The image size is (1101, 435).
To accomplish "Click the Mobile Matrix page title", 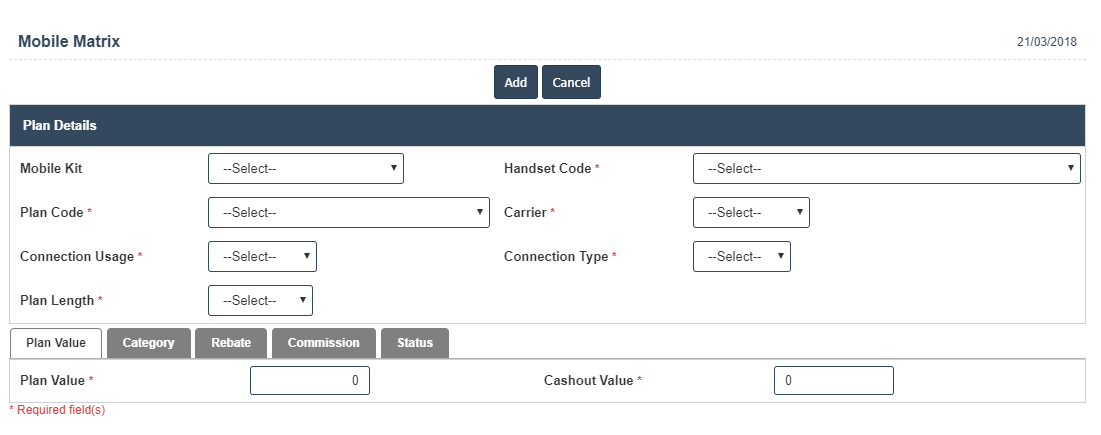I will [x=69, y=41].
